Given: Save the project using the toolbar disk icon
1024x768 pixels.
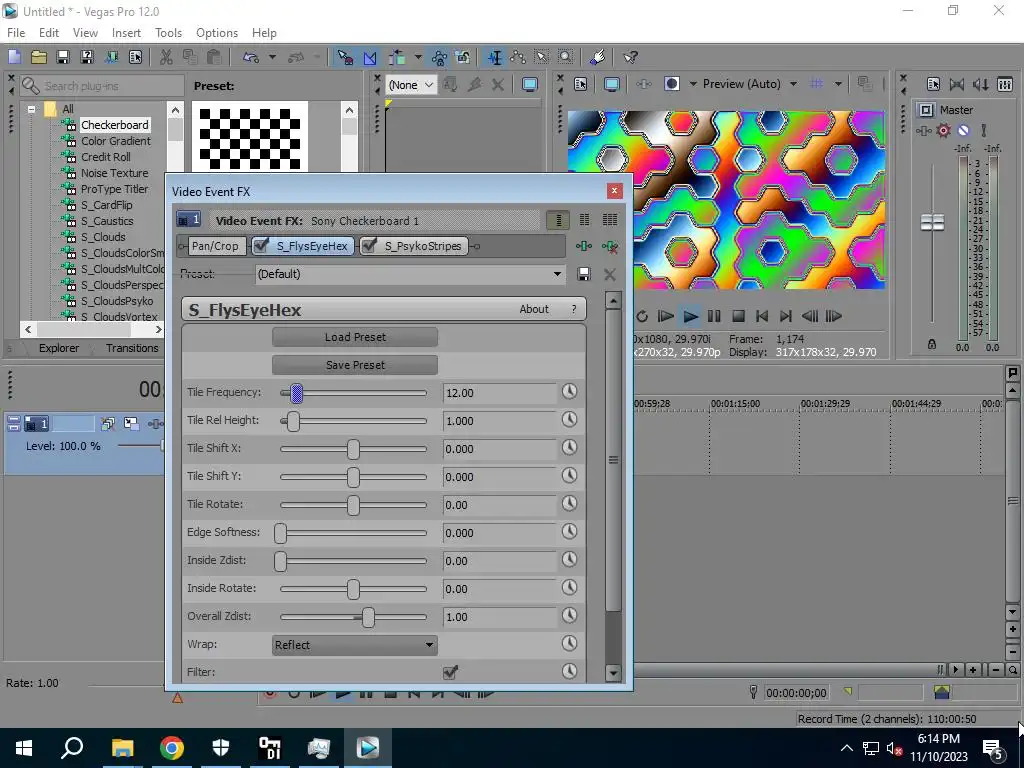Looking at the screenshot, I should [63, 57].
